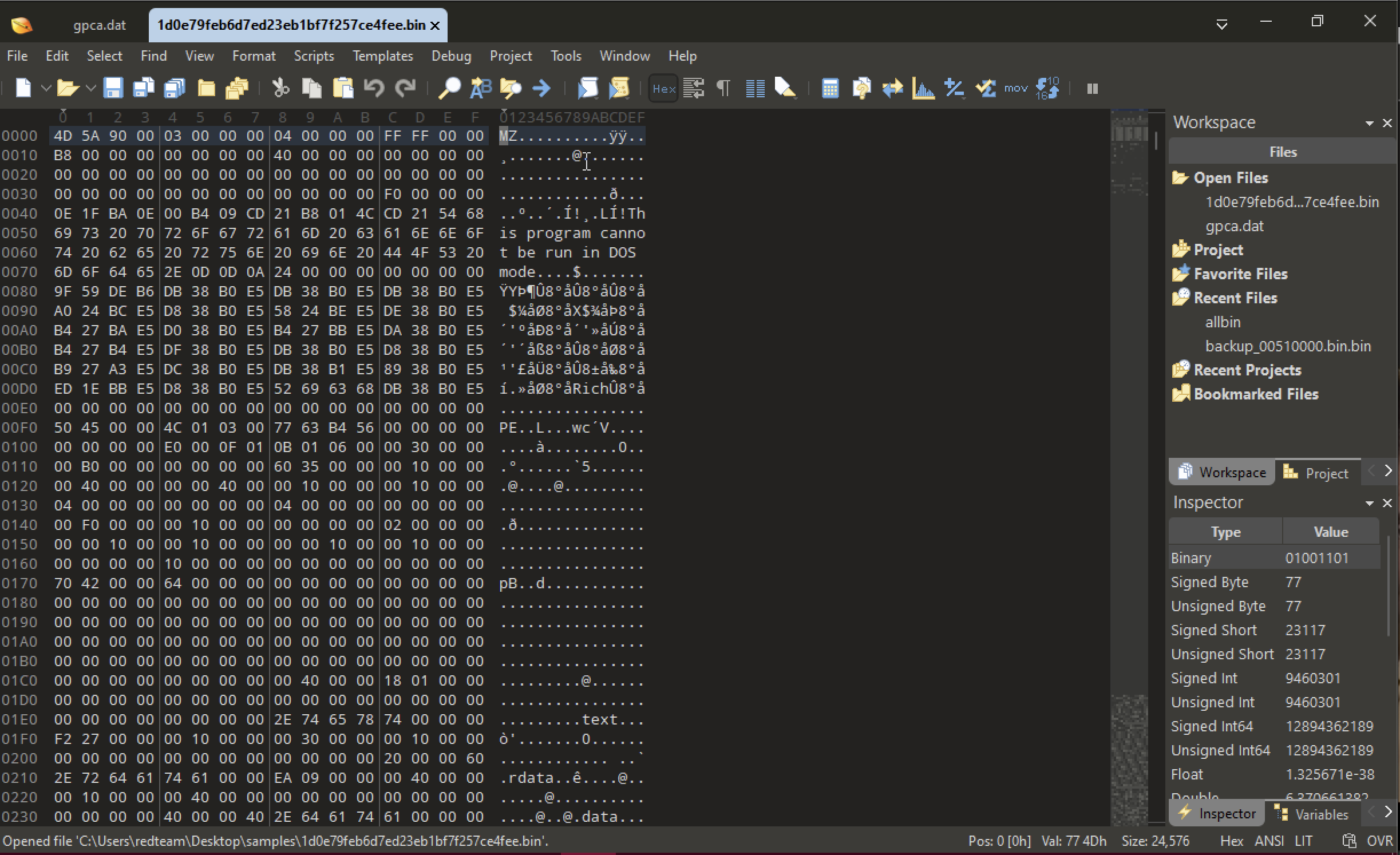This screenshot has width=1400, height=855.
Task: Click the highlighter marker icon
Action: (785, 89)
